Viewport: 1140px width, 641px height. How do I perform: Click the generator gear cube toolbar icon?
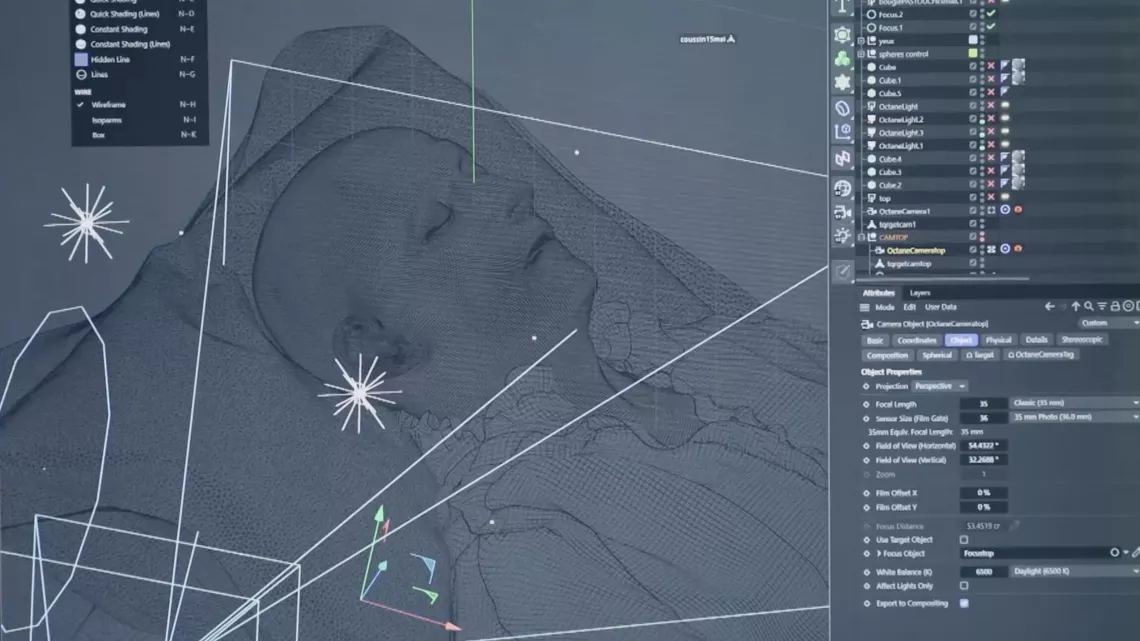842,34
